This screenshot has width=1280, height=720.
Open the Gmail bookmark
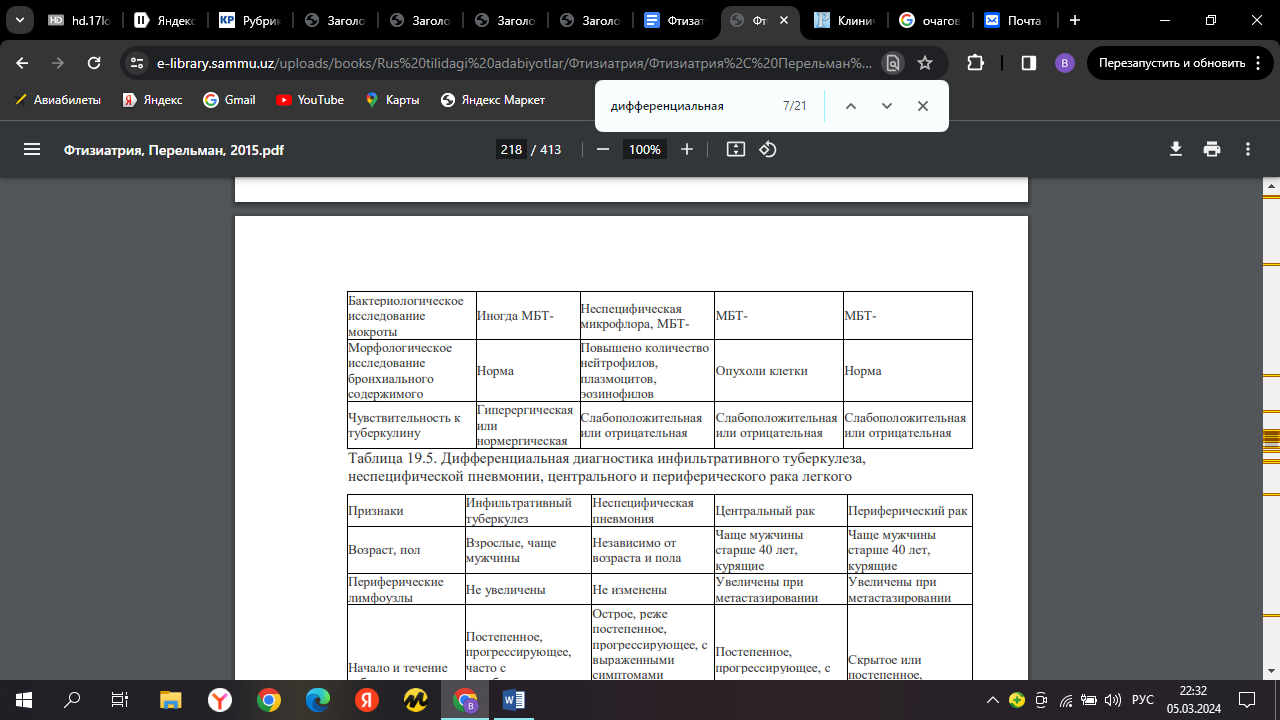pos(230,100)
